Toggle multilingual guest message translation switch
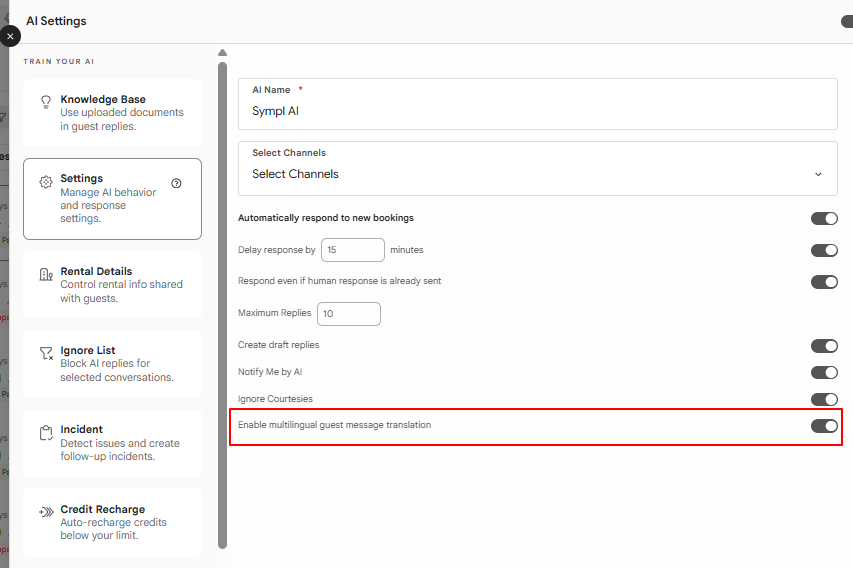The height and width of the screenshot is (568, 853). 824,426
